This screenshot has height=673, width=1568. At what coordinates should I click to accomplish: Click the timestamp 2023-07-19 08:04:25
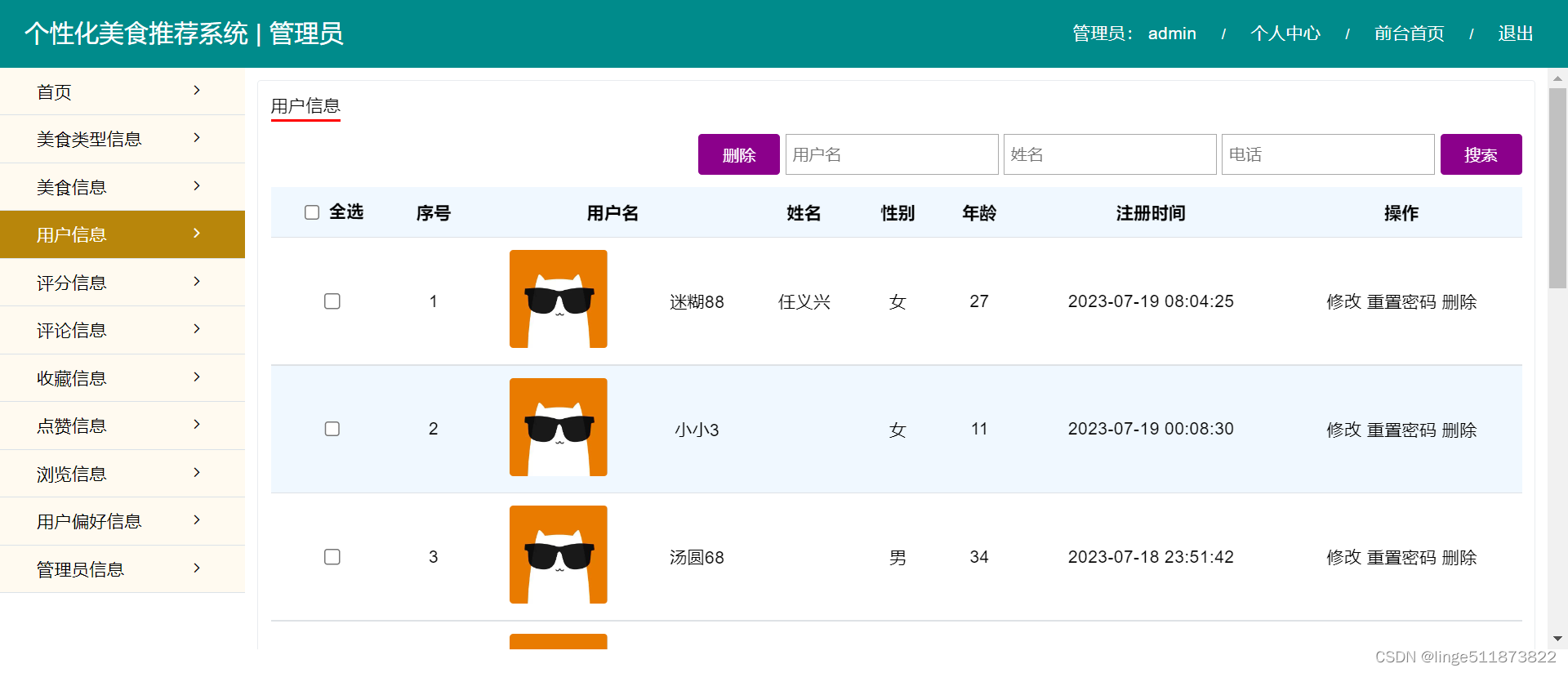(1151, 301)
